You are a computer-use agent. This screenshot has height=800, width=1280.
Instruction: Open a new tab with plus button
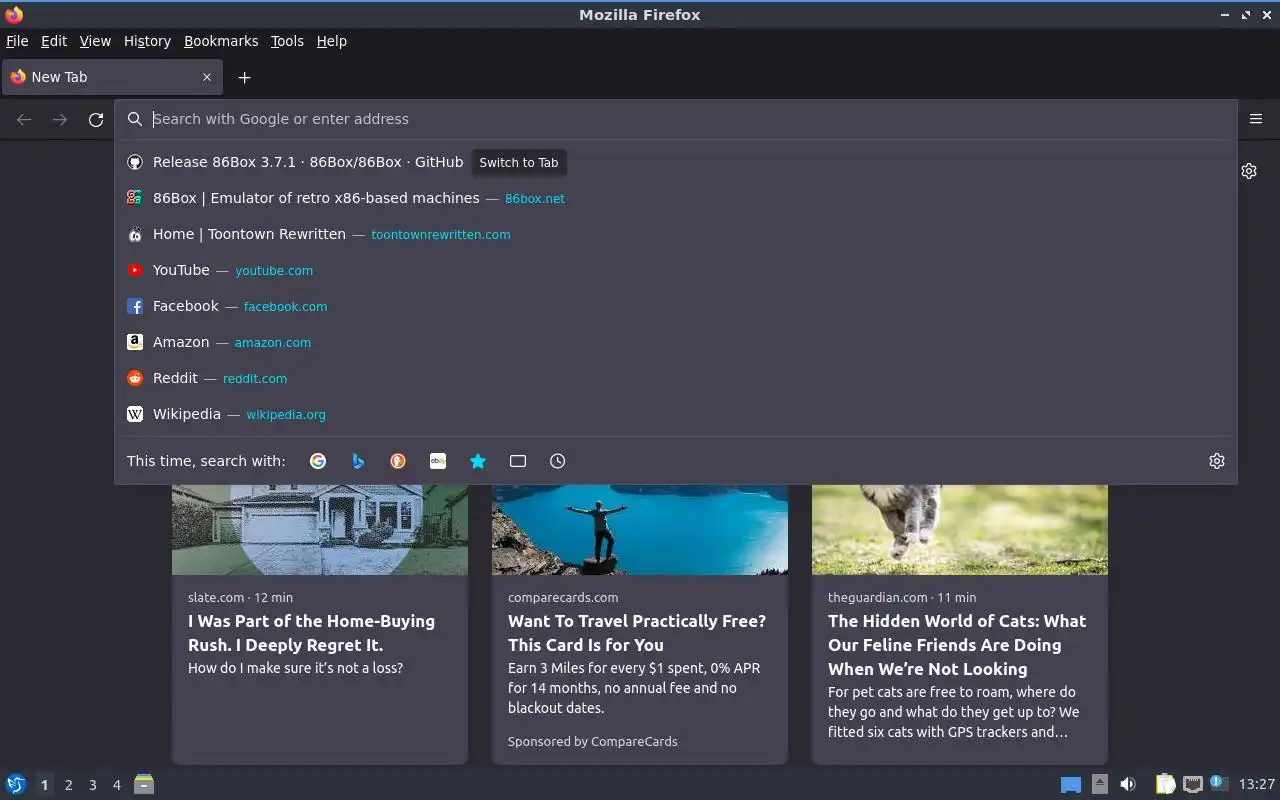244,77
